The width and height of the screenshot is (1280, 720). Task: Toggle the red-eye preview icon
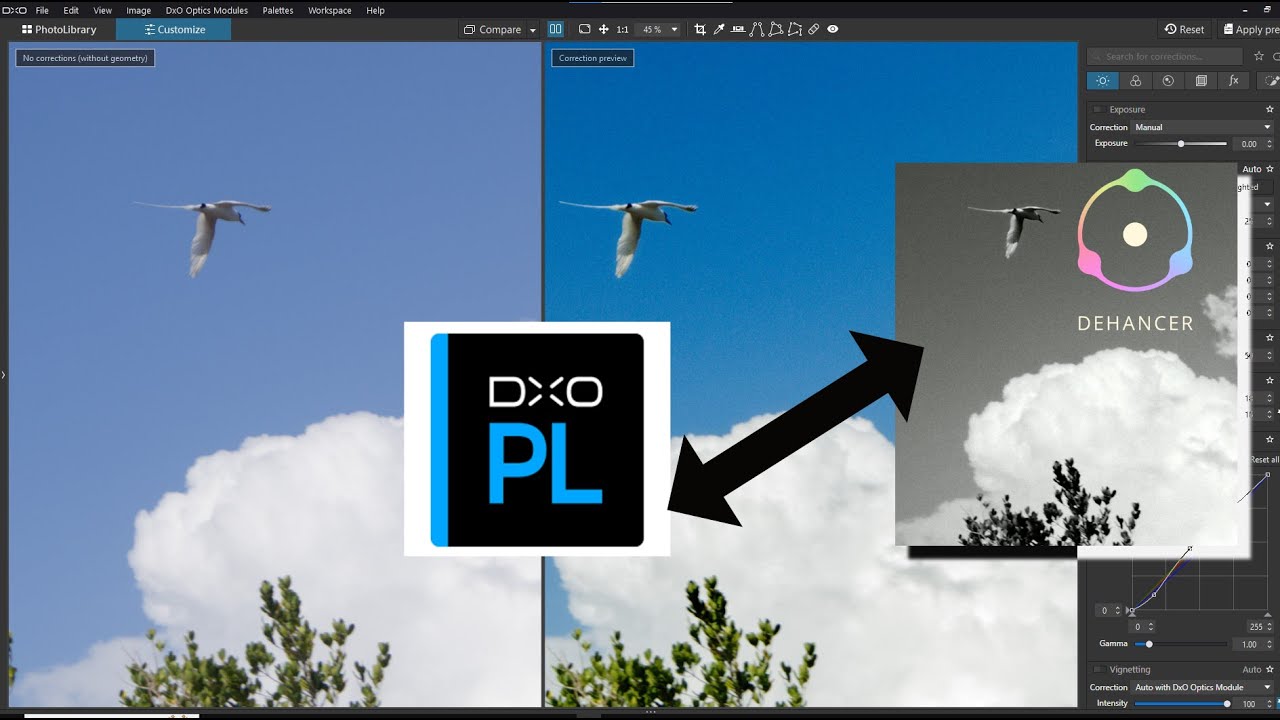833,29
